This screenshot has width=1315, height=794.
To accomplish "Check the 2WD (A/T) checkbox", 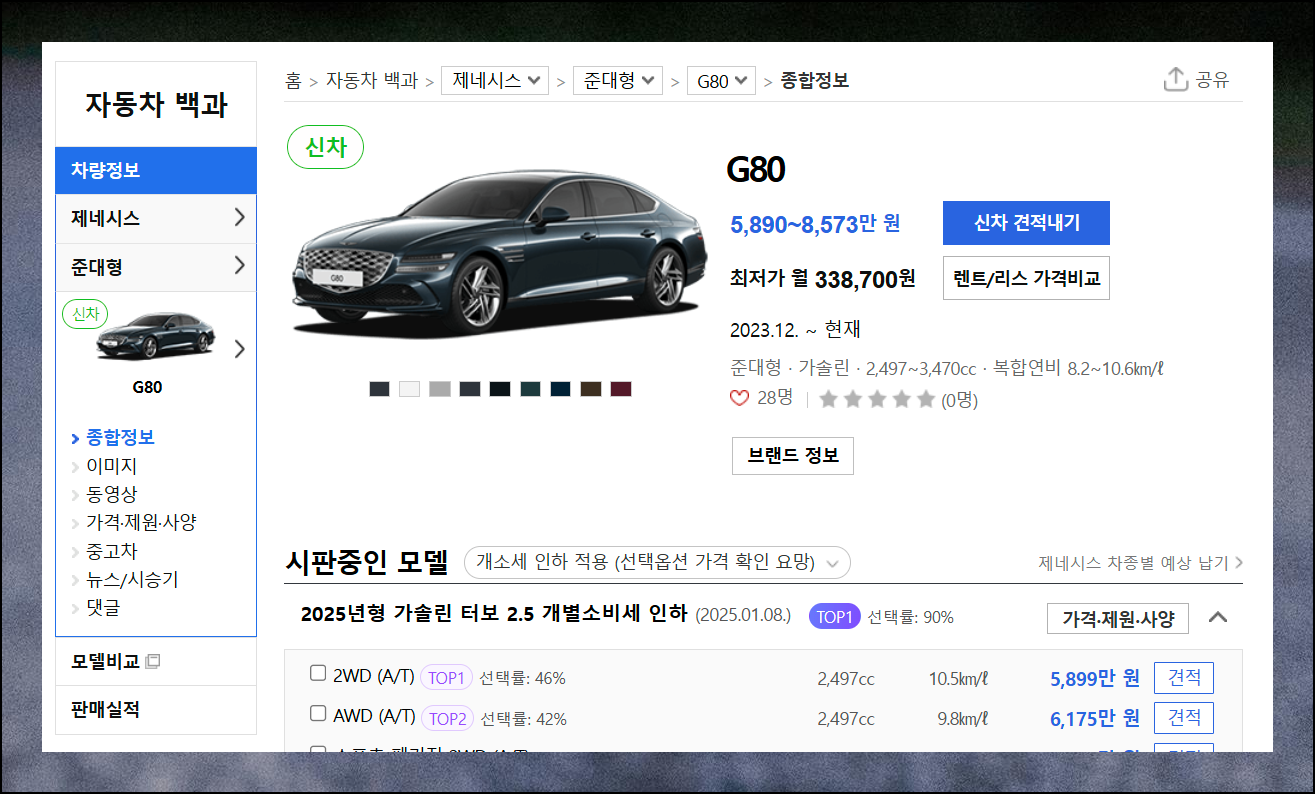I will [x=318, y=673].
